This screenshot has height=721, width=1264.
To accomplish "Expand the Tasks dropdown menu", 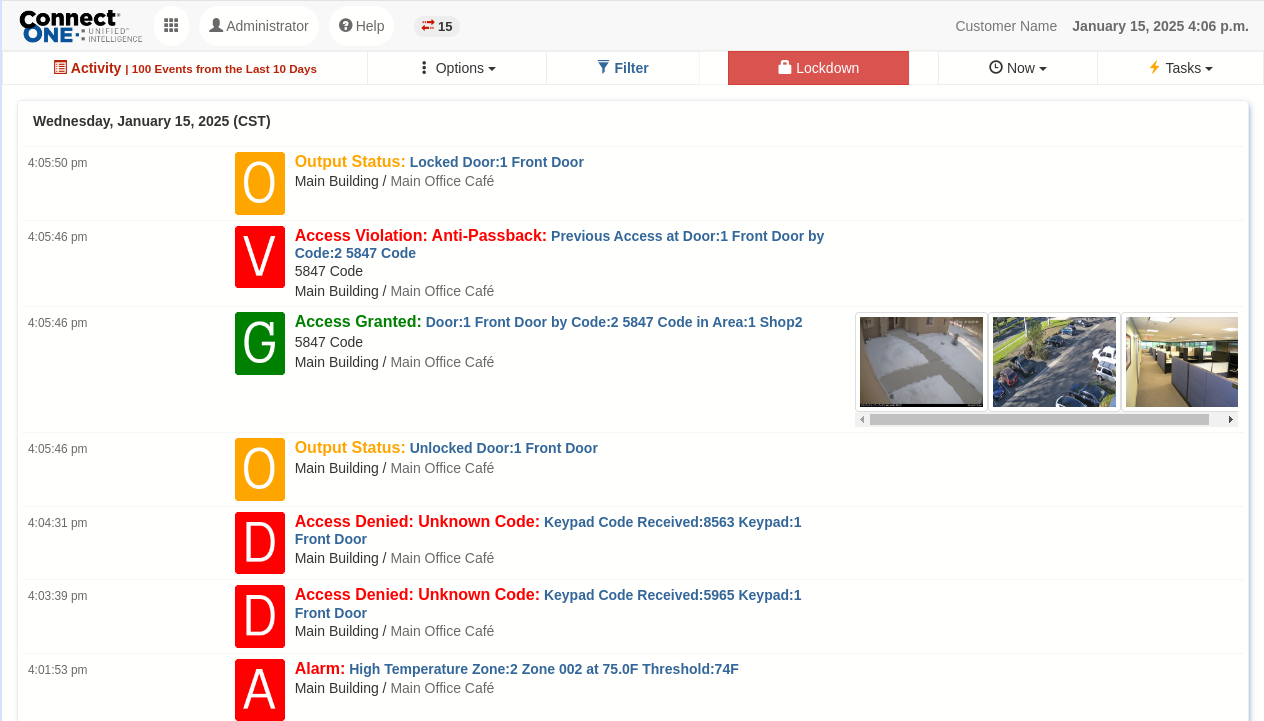I will (1181, 68).
